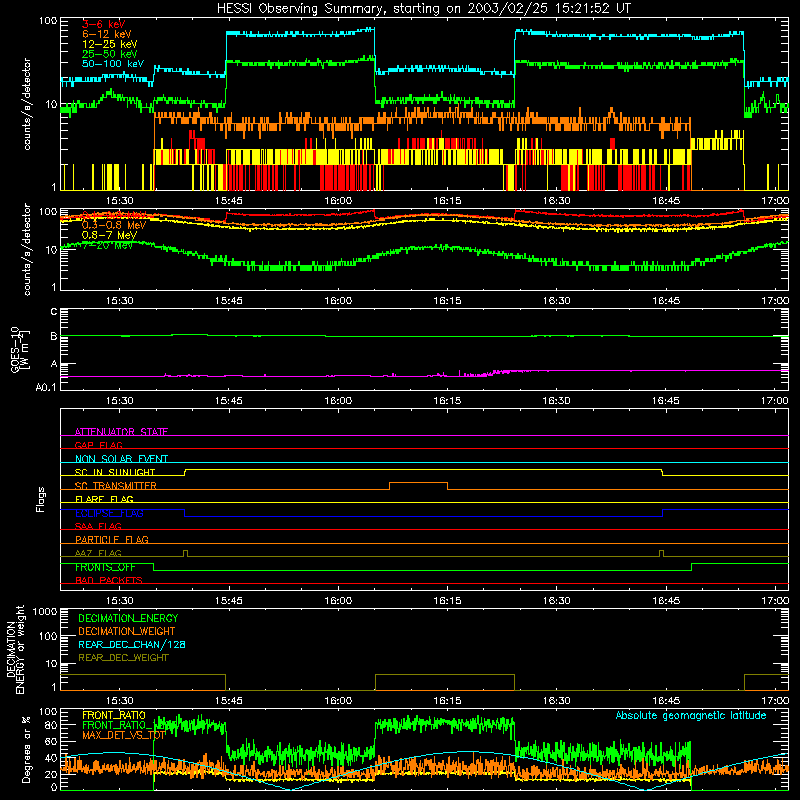Screen dimensions: 800x800
Task: Click 16:15 tick under the flags plot
Action: (447, 601)
